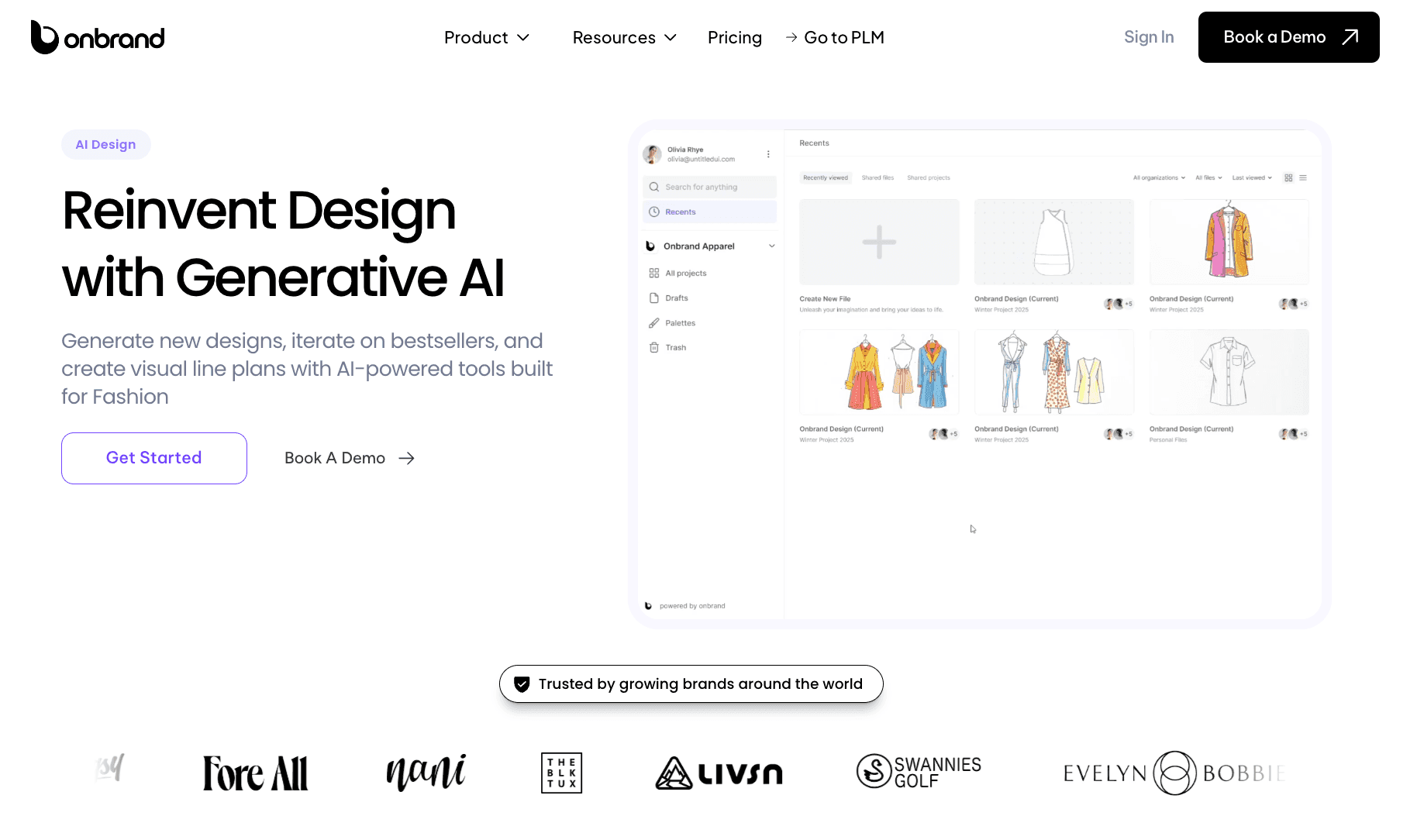Click the Olivia Rhye avatar
1417x840 pixels.
coord(653,154)
